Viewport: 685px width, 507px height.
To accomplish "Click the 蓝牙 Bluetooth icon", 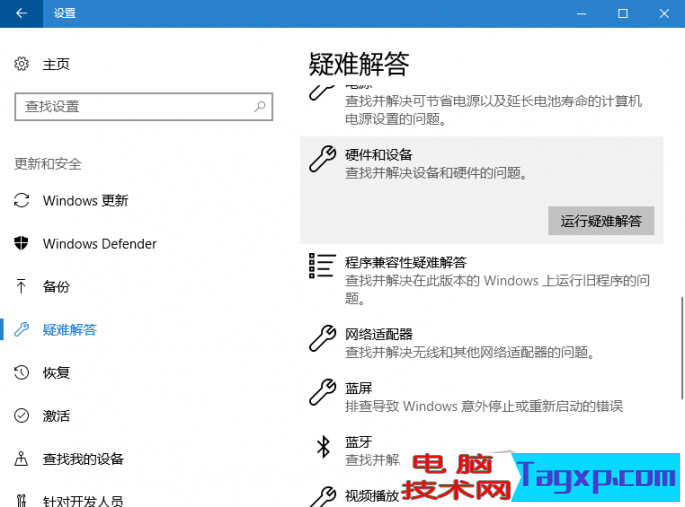I will coord(323,447).
